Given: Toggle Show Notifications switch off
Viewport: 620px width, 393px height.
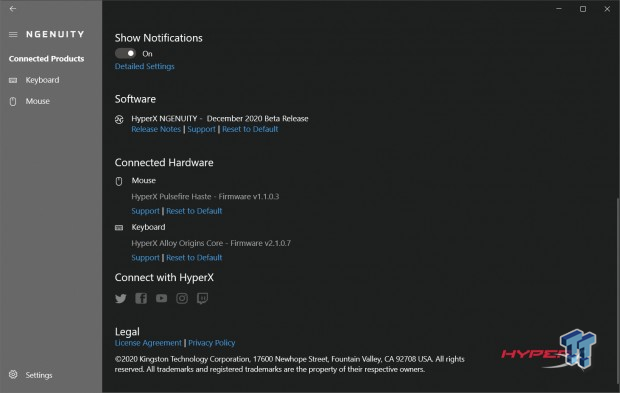Looking at the screenshot, I should [x=125, y=53].
